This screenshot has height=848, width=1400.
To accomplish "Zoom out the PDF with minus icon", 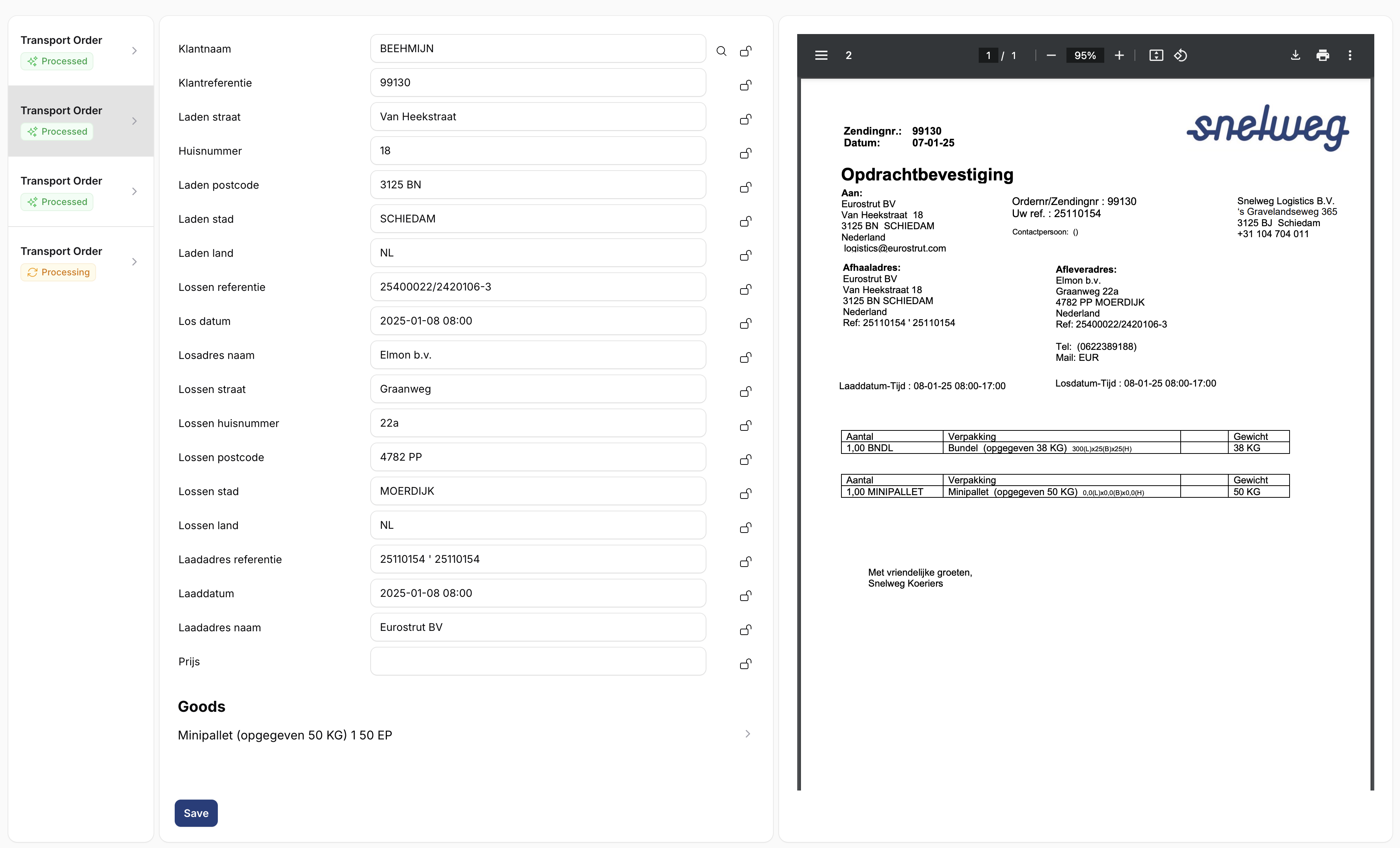I will [x=1051, y=55].
